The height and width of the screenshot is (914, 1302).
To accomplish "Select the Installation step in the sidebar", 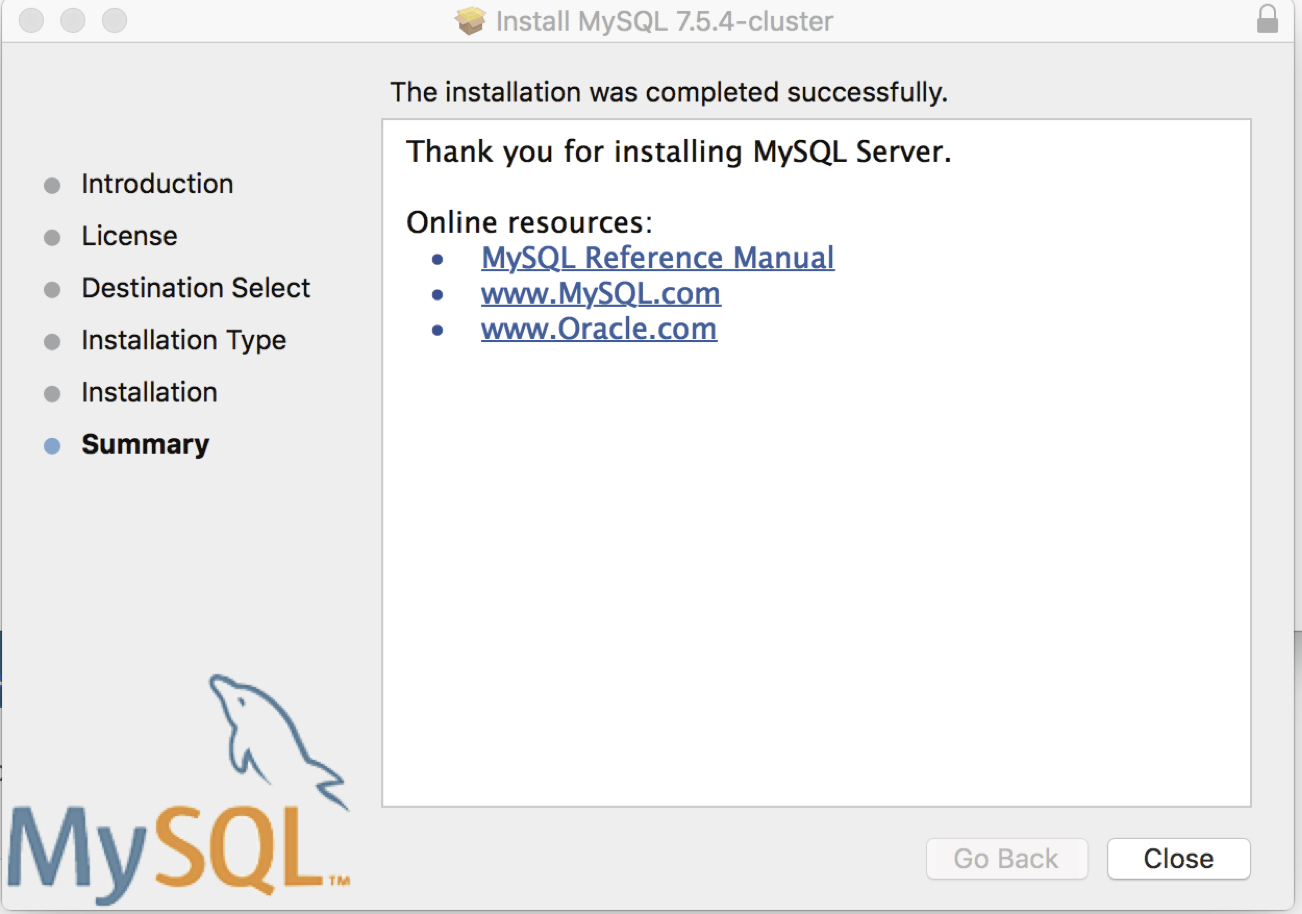I will pos(148,392).
